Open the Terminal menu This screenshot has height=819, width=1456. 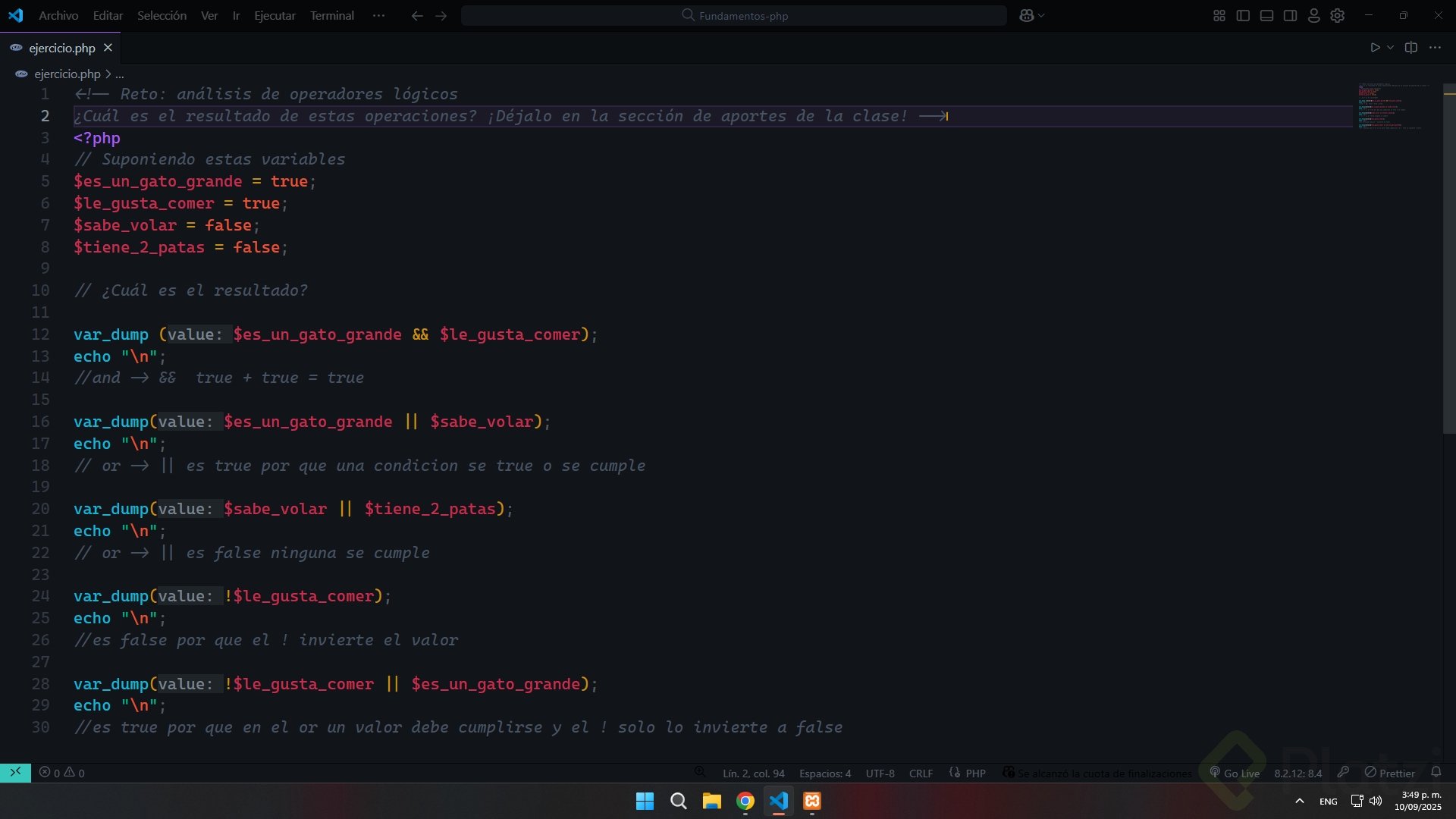[x=331, y=15]
